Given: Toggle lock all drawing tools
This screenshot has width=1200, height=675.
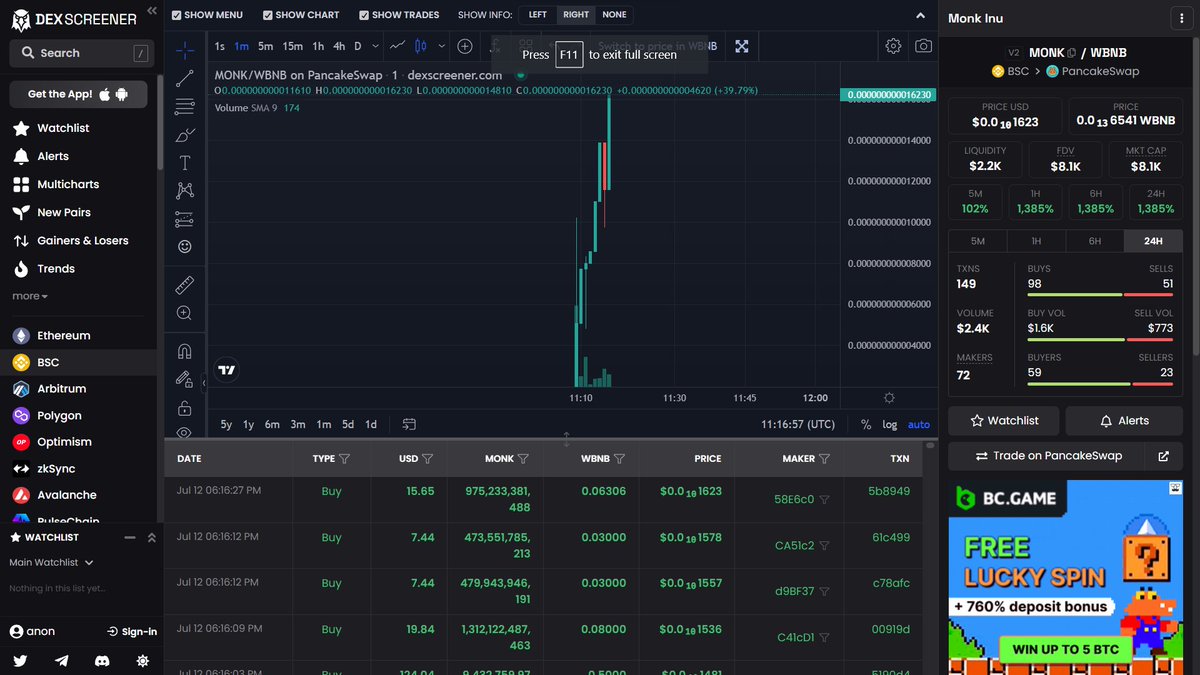Looking at the screenshot, I should [185, 408].
